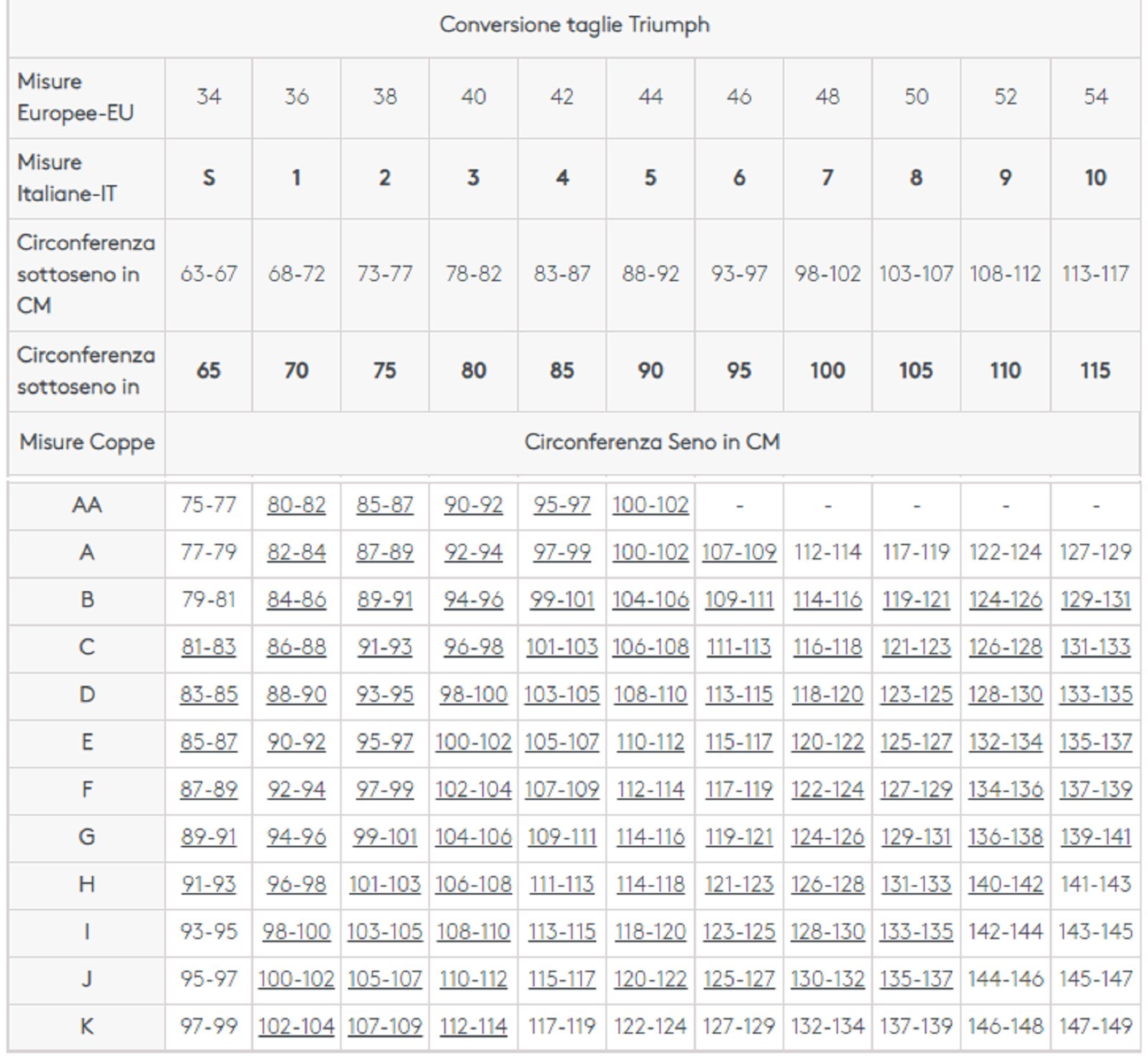Follow the 99-101 link in row B
Viewport: 1148px width, 1056px height.
[562, 600]
